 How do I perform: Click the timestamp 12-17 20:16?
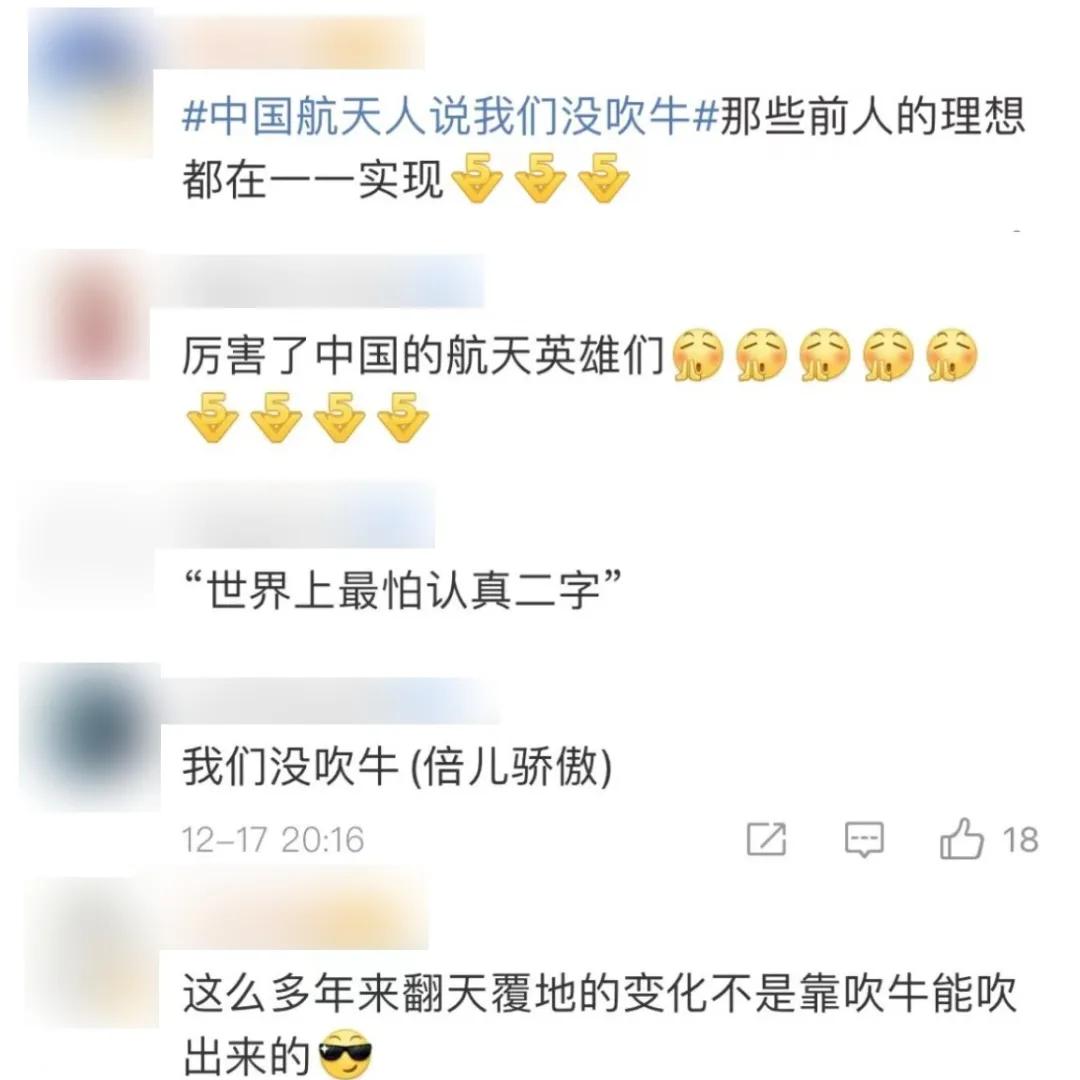point(273,840)
